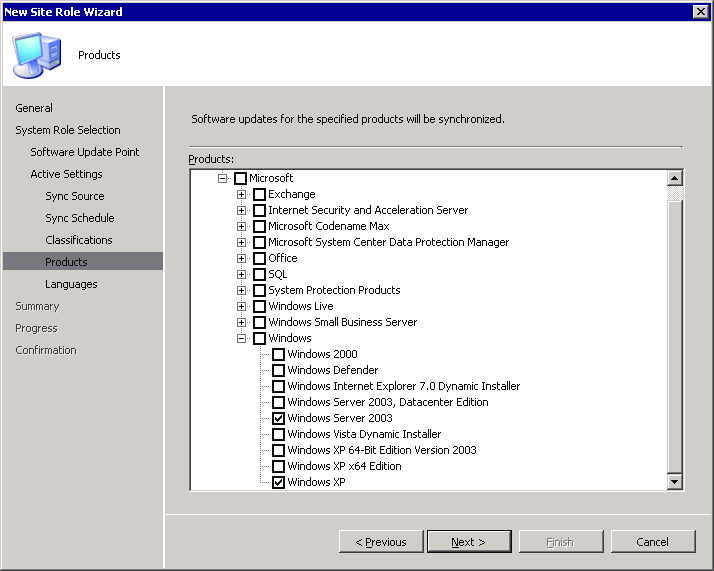Click the Previous button
Viewport: 714px width, 571px height.
pos(381,542)
